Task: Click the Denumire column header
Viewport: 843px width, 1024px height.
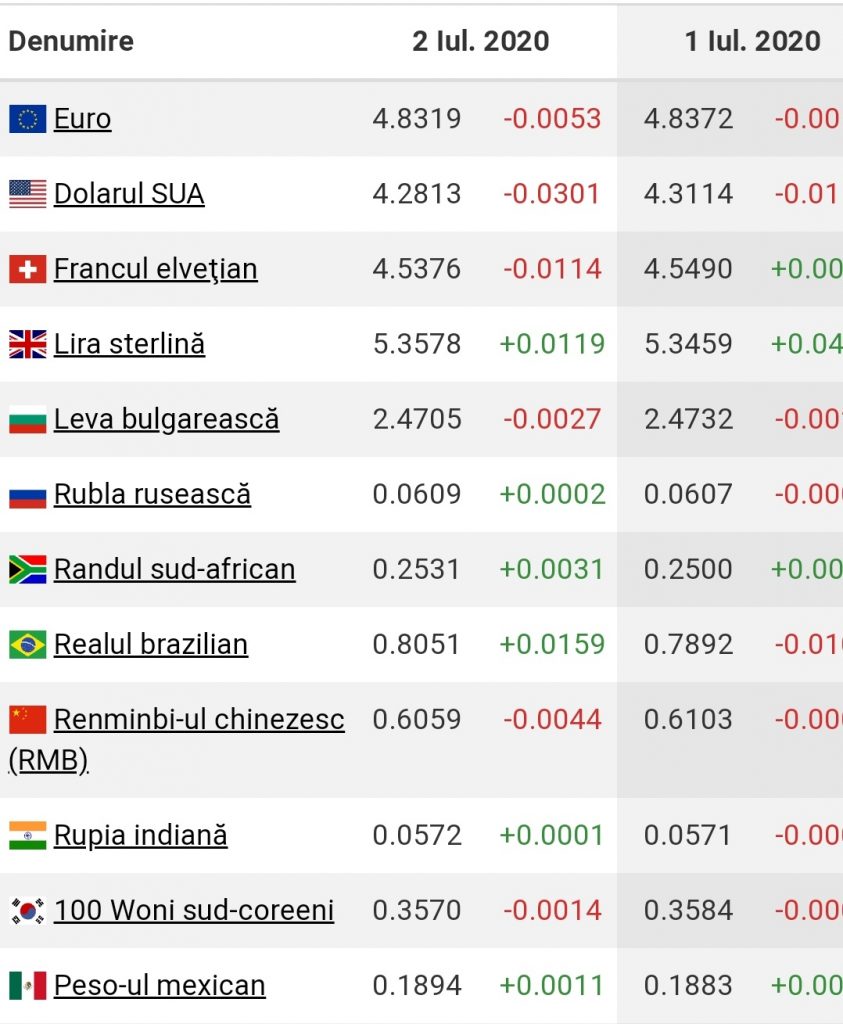Action: click(71, 41)
